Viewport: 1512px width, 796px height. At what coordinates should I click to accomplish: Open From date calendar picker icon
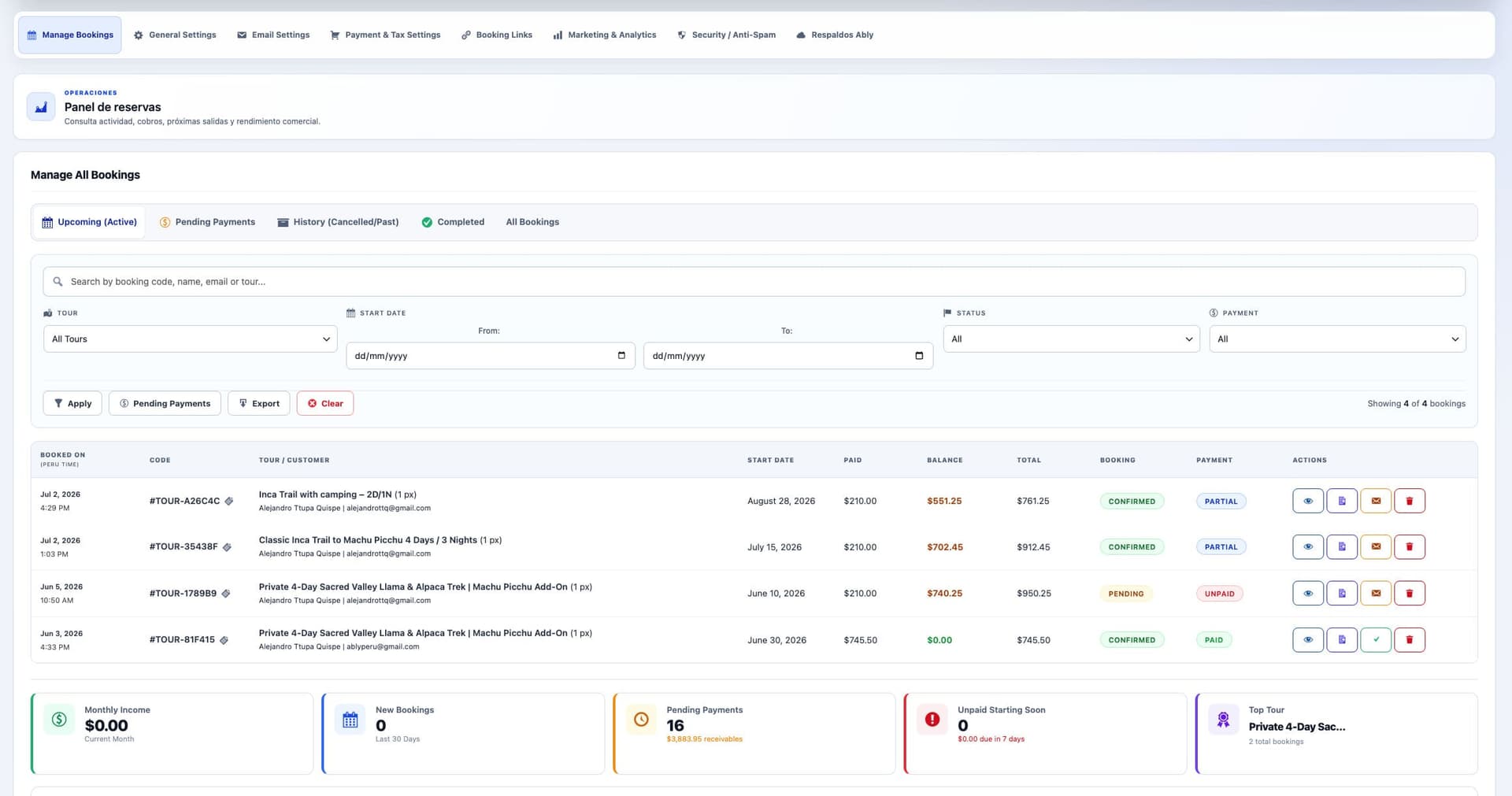[x=621, y=355]
